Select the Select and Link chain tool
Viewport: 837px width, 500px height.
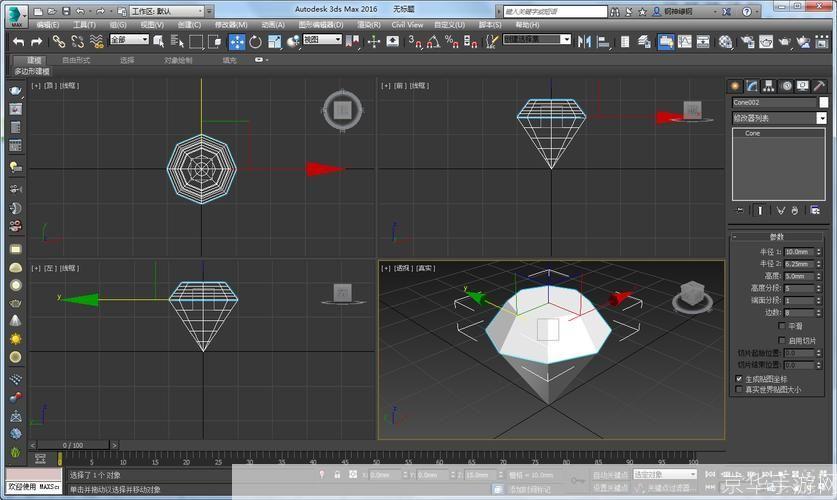click(59, 41)
